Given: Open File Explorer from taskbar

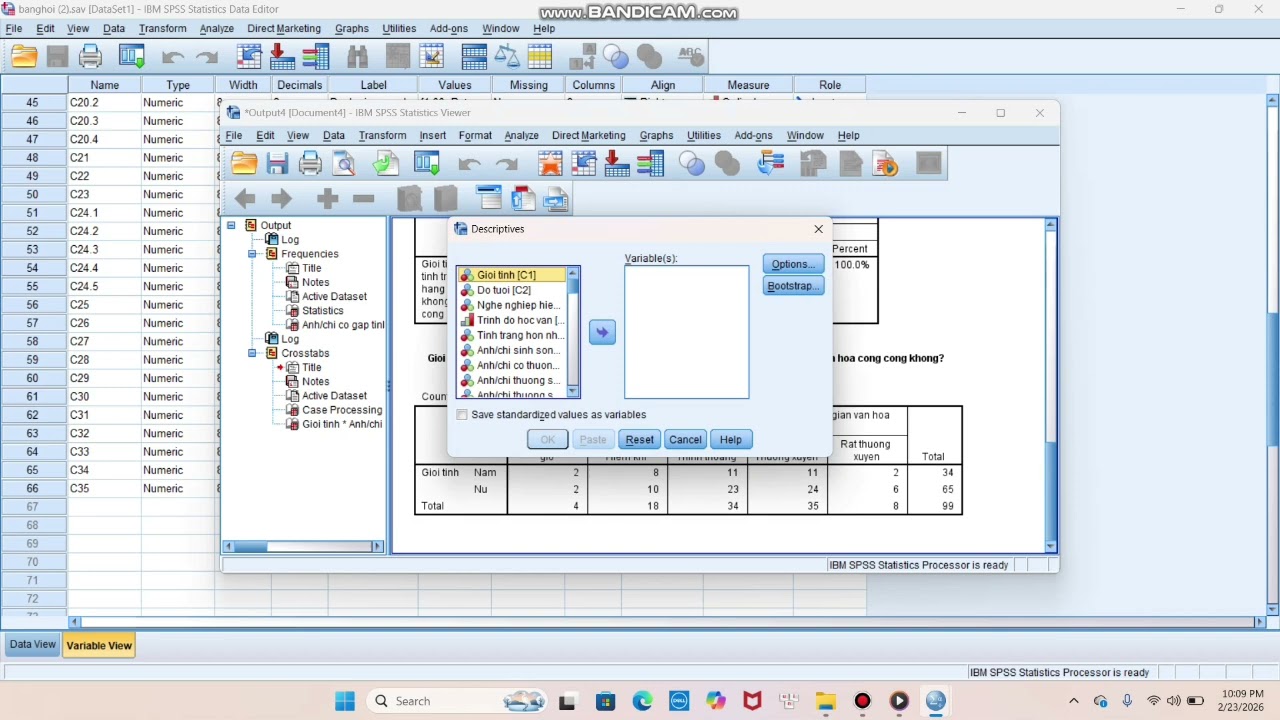Looking at the screenshot, I should pos(825,701).
